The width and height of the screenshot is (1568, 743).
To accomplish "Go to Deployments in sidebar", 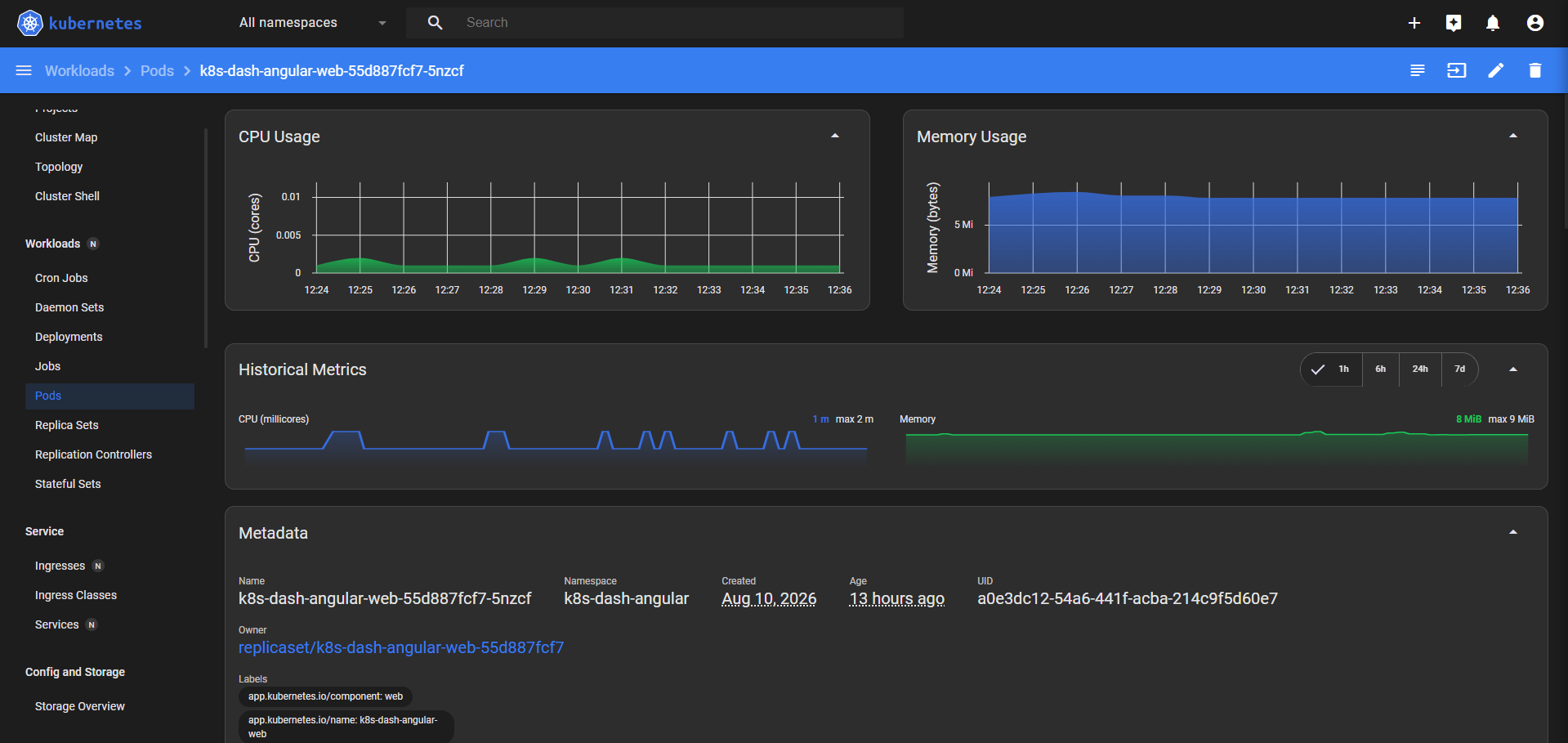I will tap(69, 337).
